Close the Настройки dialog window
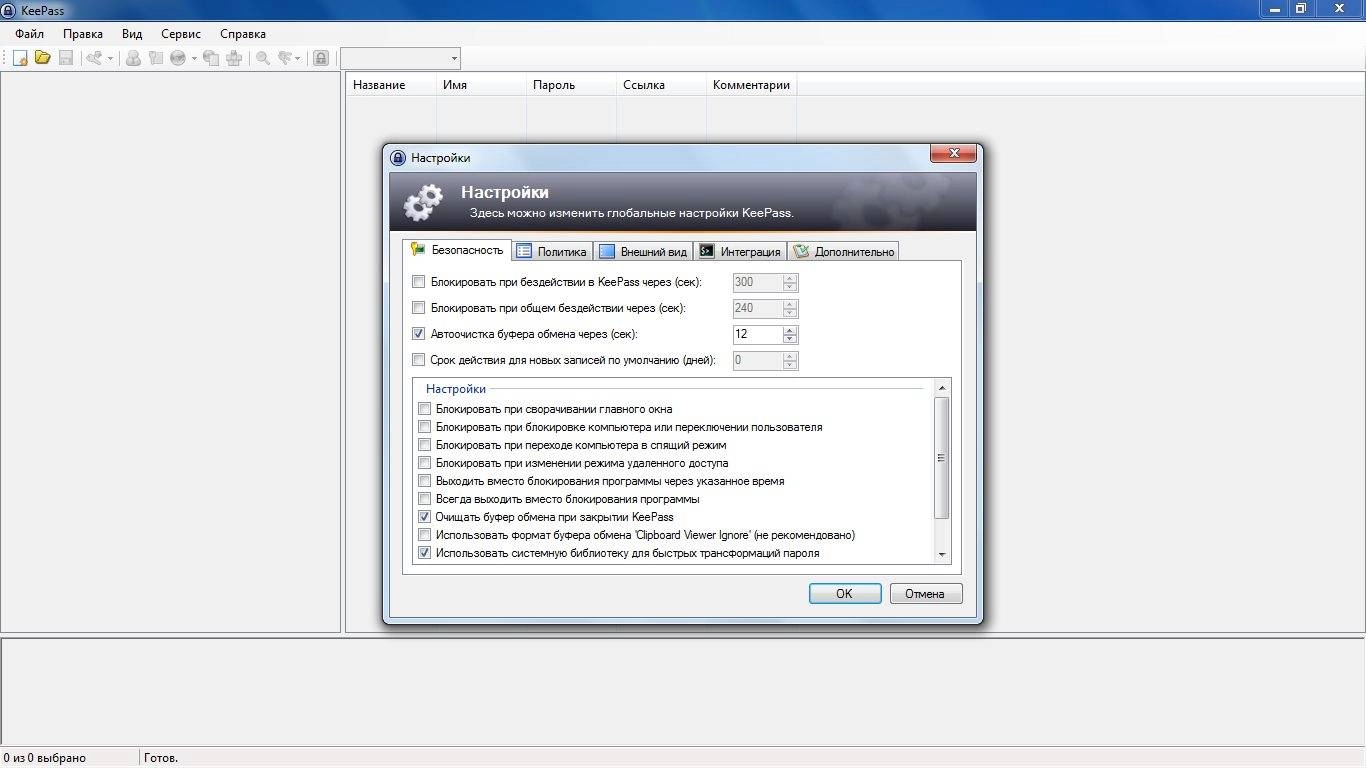The height and width of the screenshot is (768, 1366). coord(953,153)
